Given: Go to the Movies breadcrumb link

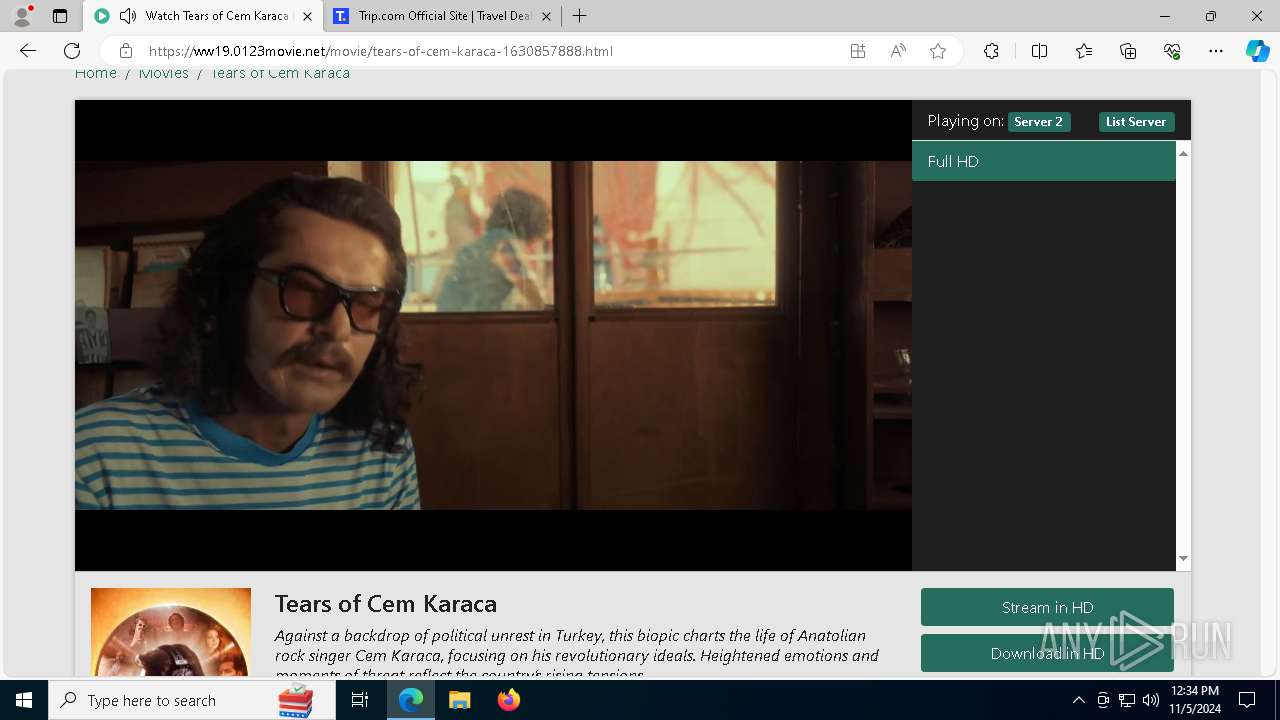Looking at the screenshot, I should tap(164, 73).
